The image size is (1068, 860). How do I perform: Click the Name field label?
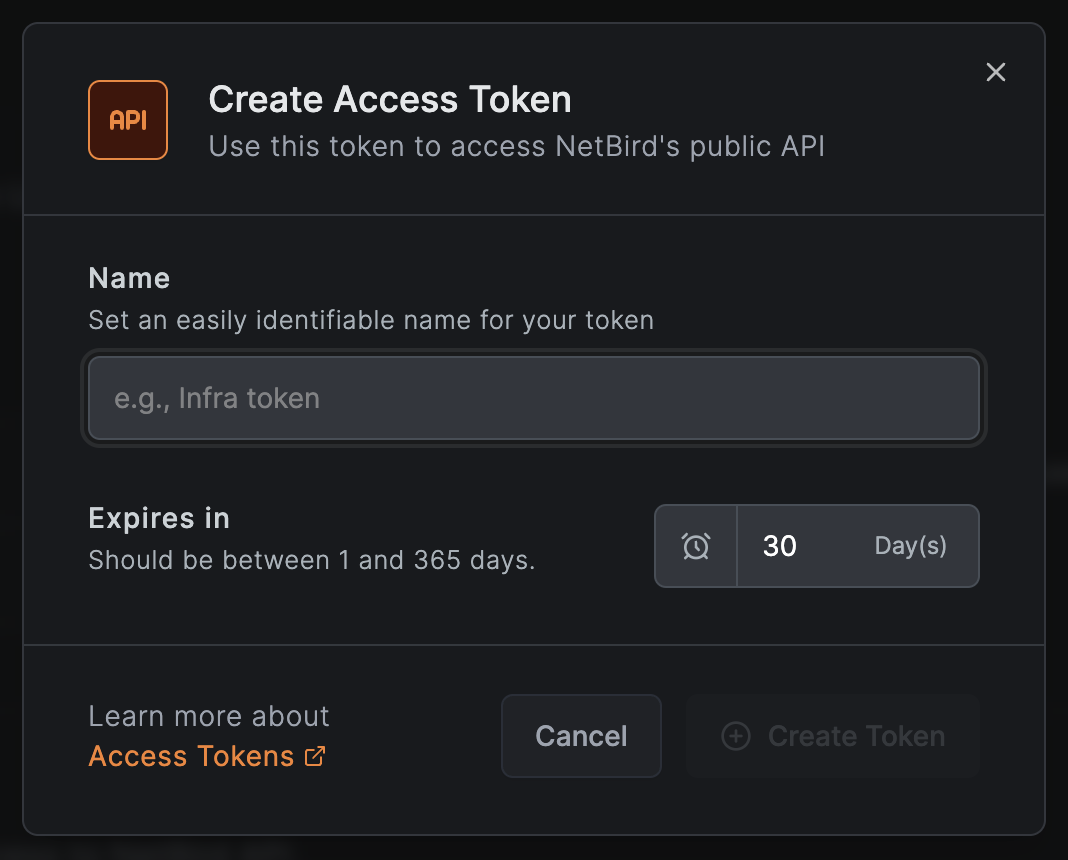pyautogui.click(x=129, y=278)
